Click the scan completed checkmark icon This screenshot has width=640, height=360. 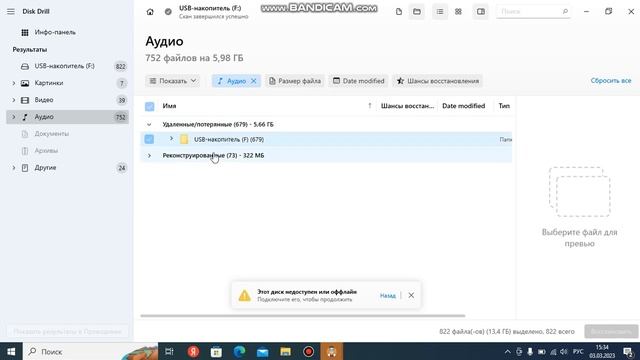(x=168, y=12)
